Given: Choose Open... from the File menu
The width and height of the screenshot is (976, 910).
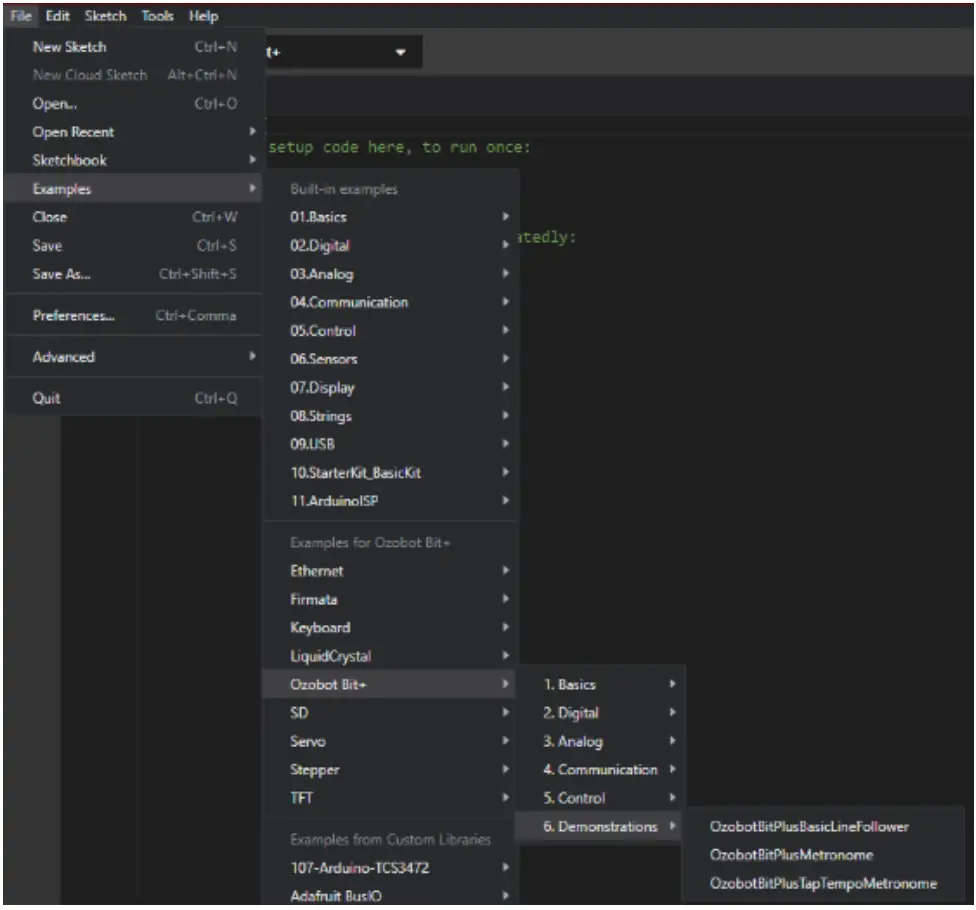Looking at the screenshot, I should (x=134, y=103).
